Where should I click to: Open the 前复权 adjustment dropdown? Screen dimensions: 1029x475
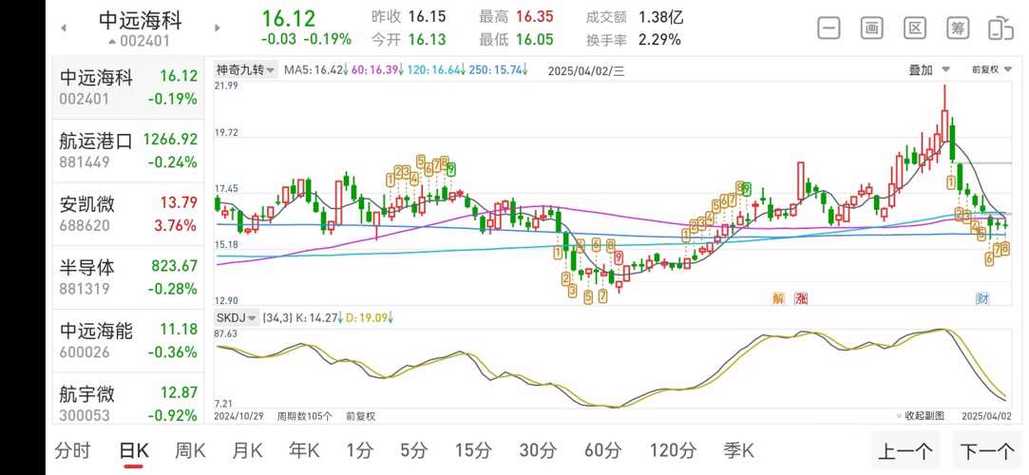990,70
